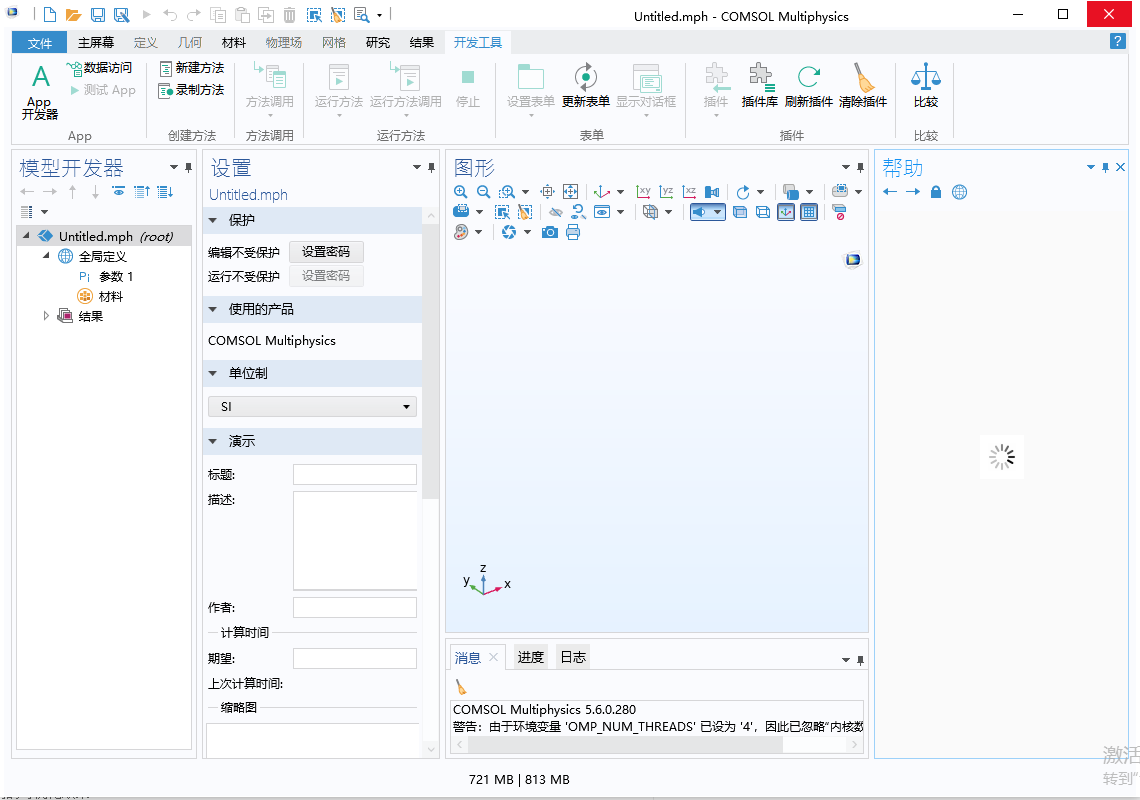The height and width of the screenshot is (800, 1140).
Task: Click the reset hiding icon in the graphics toolbar
Action: (579, 212)
